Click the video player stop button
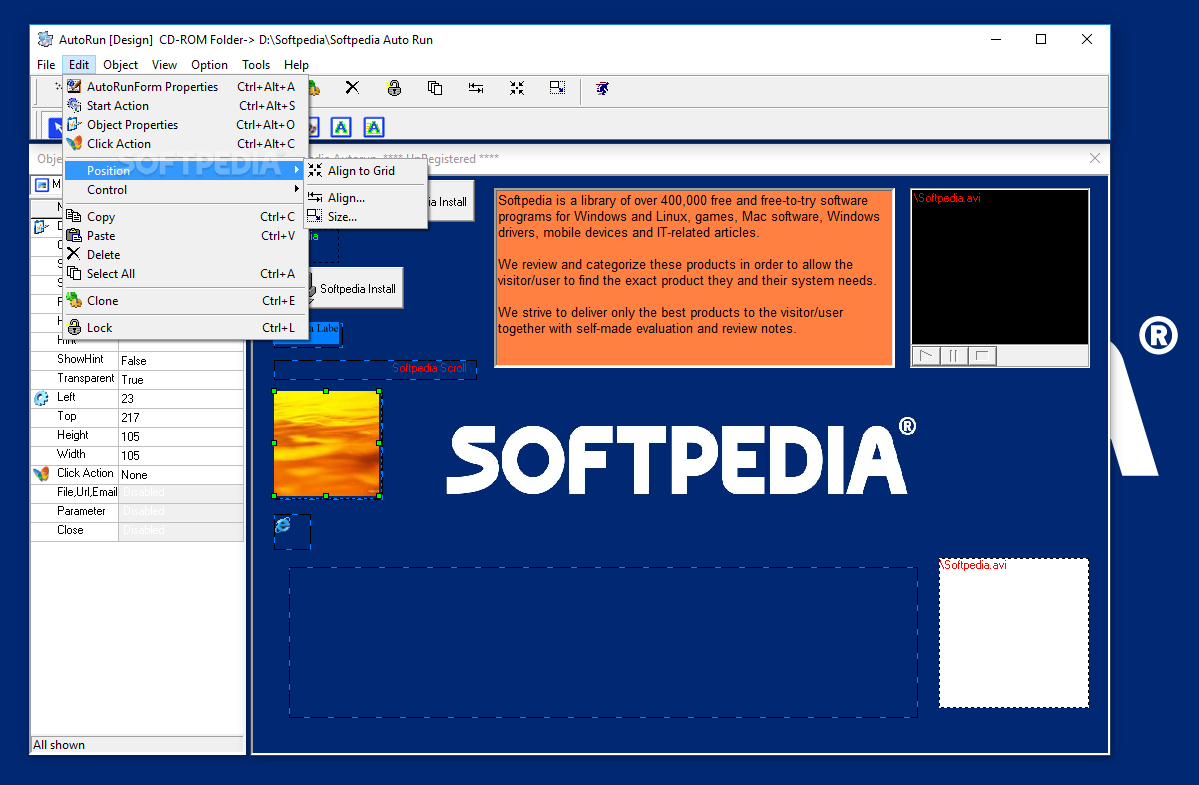 click(982, 355)
